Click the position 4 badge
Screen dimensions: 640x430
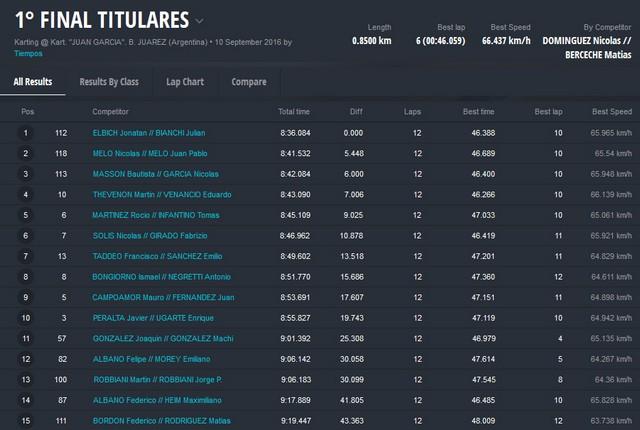pos(26,195)
